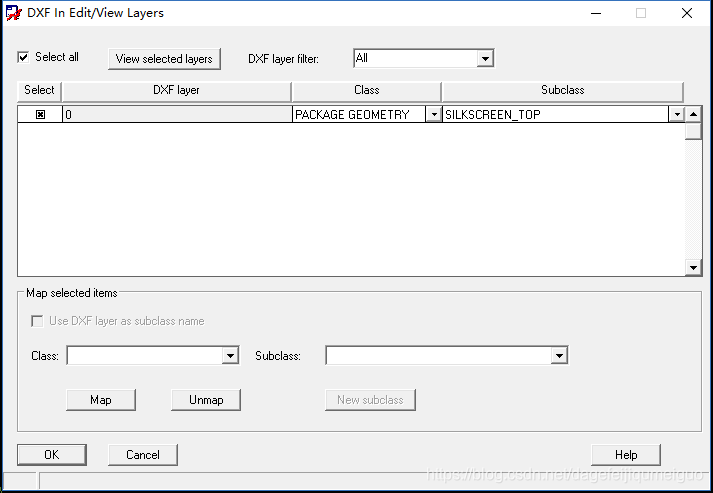The height and width of the screenshot is (493, 713).
Task: Close the DXF In Edit/View Layers window
Action: 686,13
